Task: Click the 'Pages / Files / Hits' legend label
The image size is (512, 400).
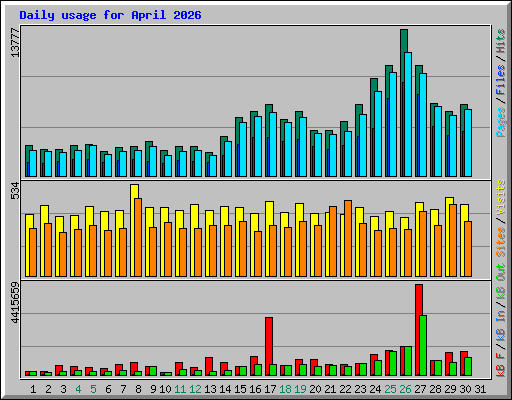Action: point(501,83)
